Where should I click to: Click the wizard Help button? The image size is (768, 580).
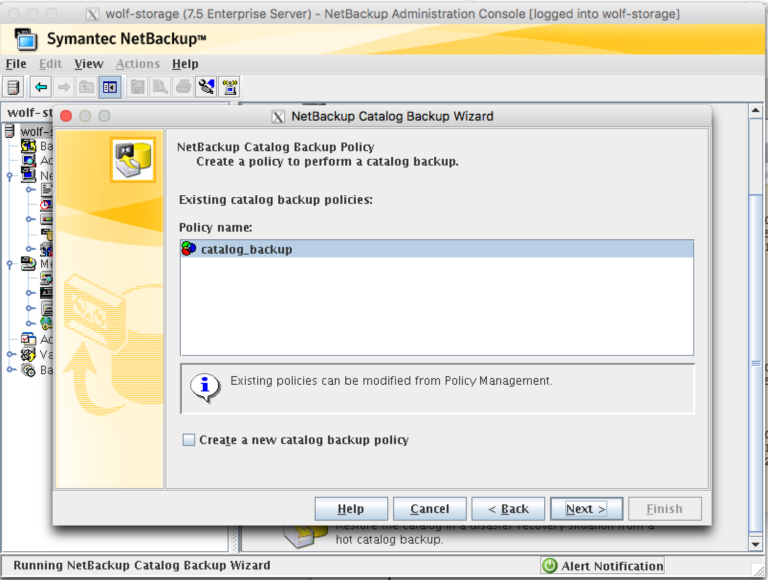tap(351, 509)
